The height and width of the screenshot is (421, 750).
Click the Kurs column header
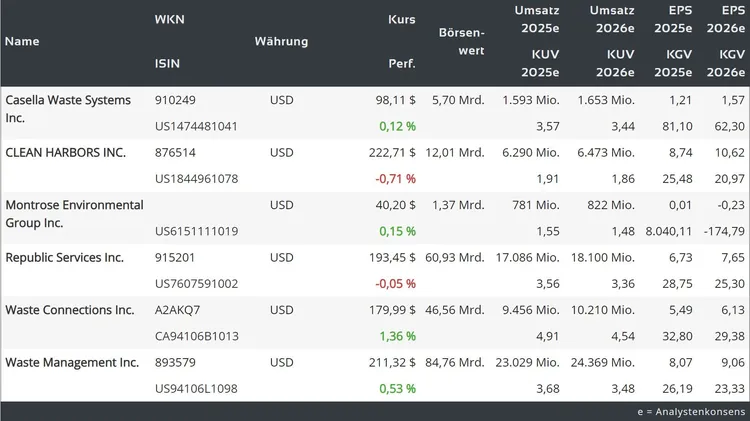[x=402, y=20]
